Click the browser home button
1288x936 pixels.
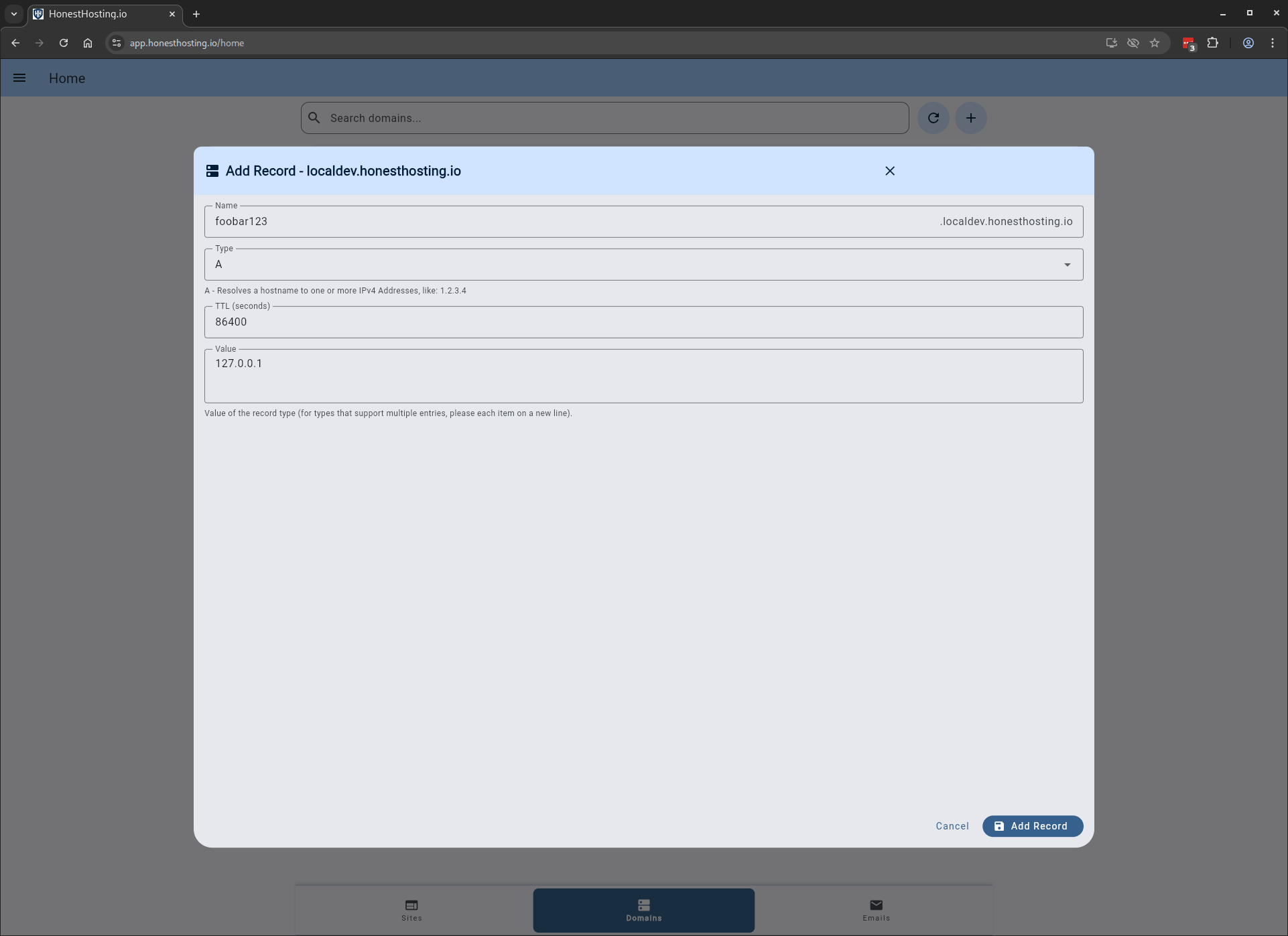[x=88, y=43]
